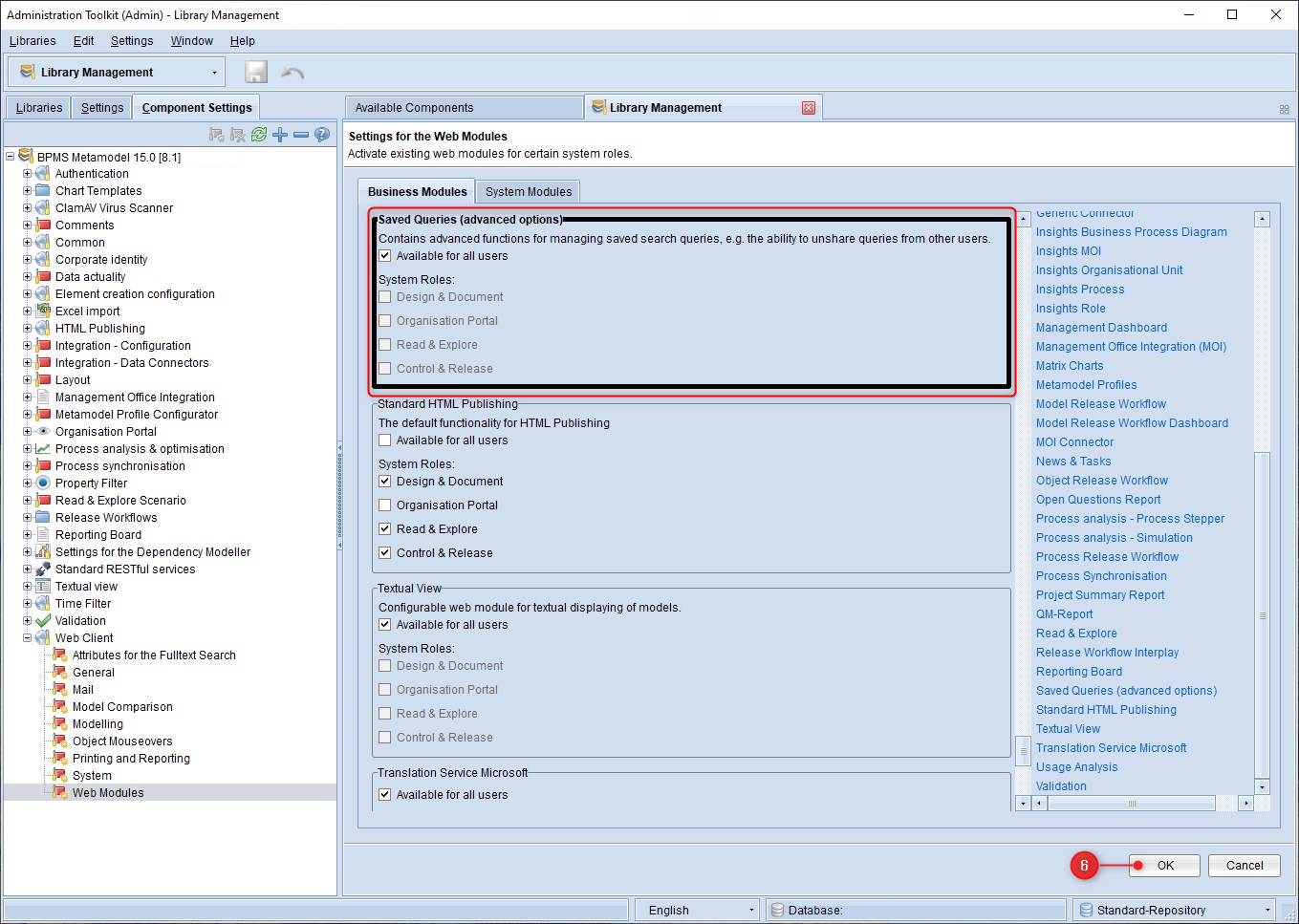
Task: Click the Mail settings icon under Web Client
Action: coord(60,690)
